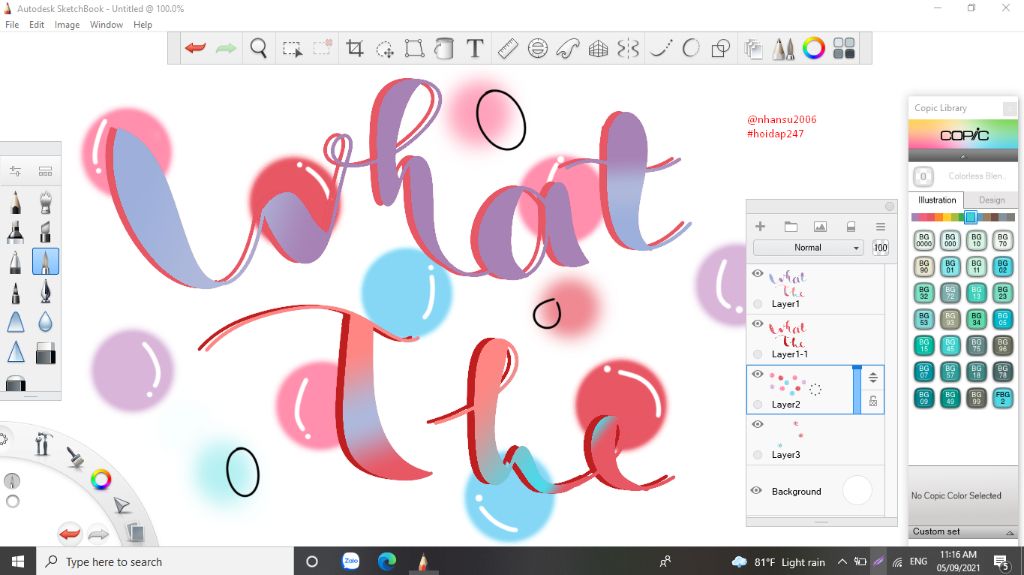This screenshot has width=1024, height=575.
Task: Open the Color Editor wheel in toolbar
Action: tap(814, 48)
